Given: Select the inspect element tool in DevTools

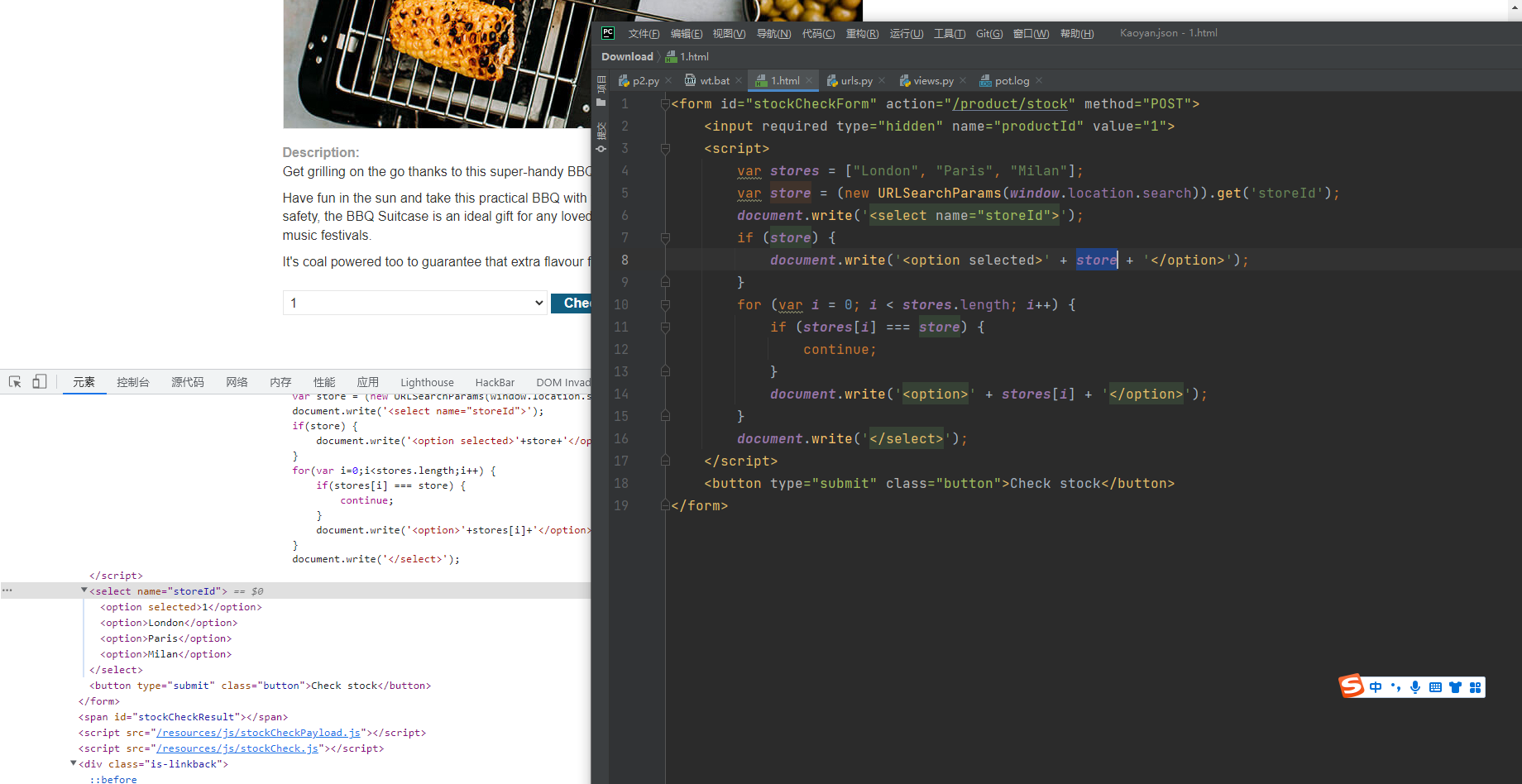Looking at the screenshot, I should (14, 381).
